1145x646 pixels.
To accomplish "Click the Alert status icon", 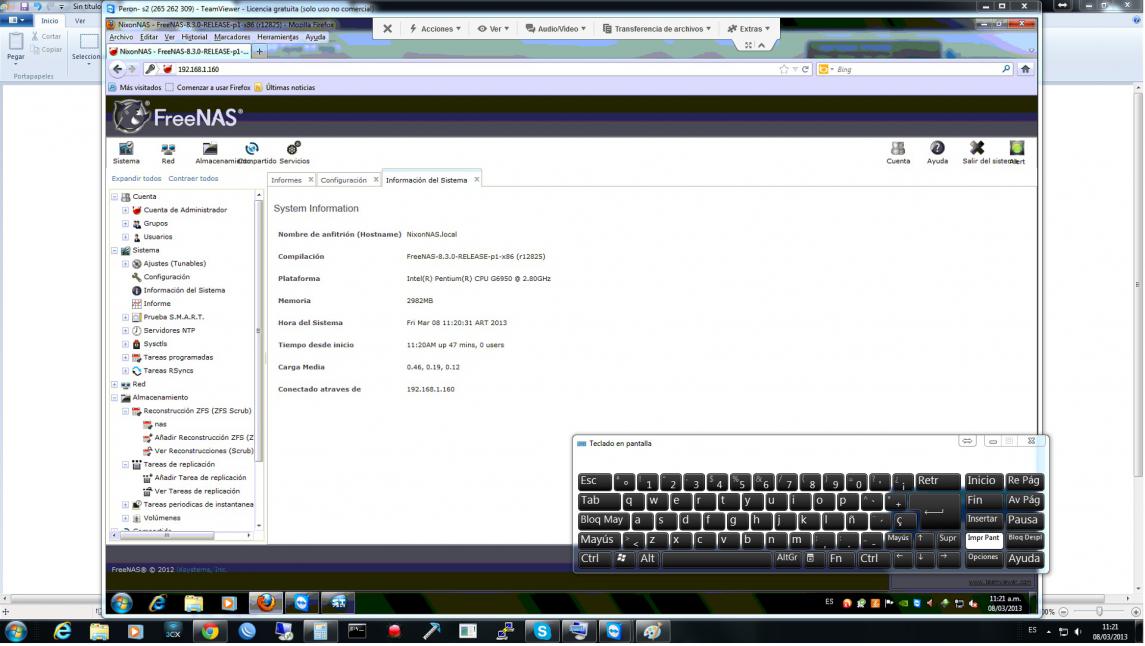I will click(1017, 150).
